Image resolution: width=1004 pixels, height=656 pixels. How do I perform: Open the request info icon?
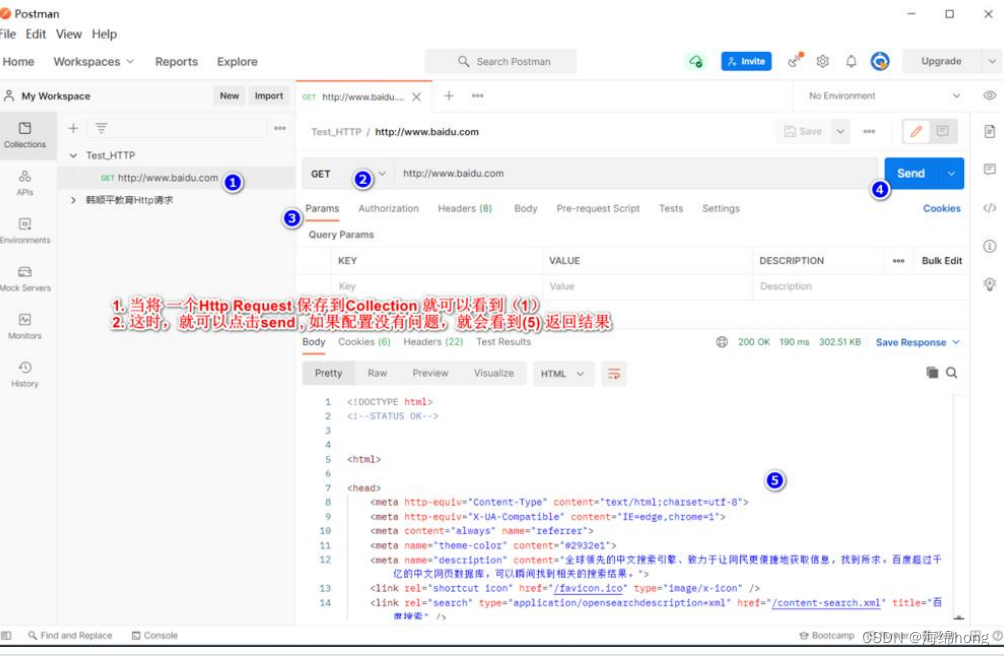click(x=989, y=246)
